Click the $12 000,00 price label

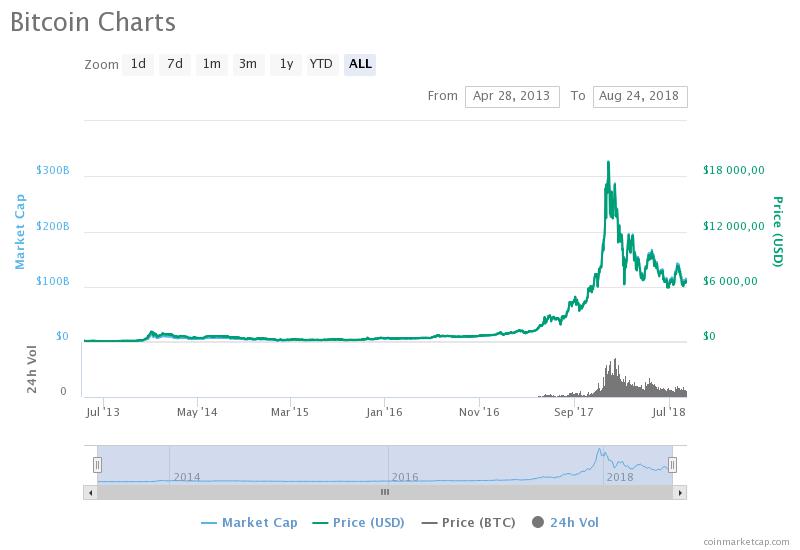pyautogui.click(x=734, y=226)
